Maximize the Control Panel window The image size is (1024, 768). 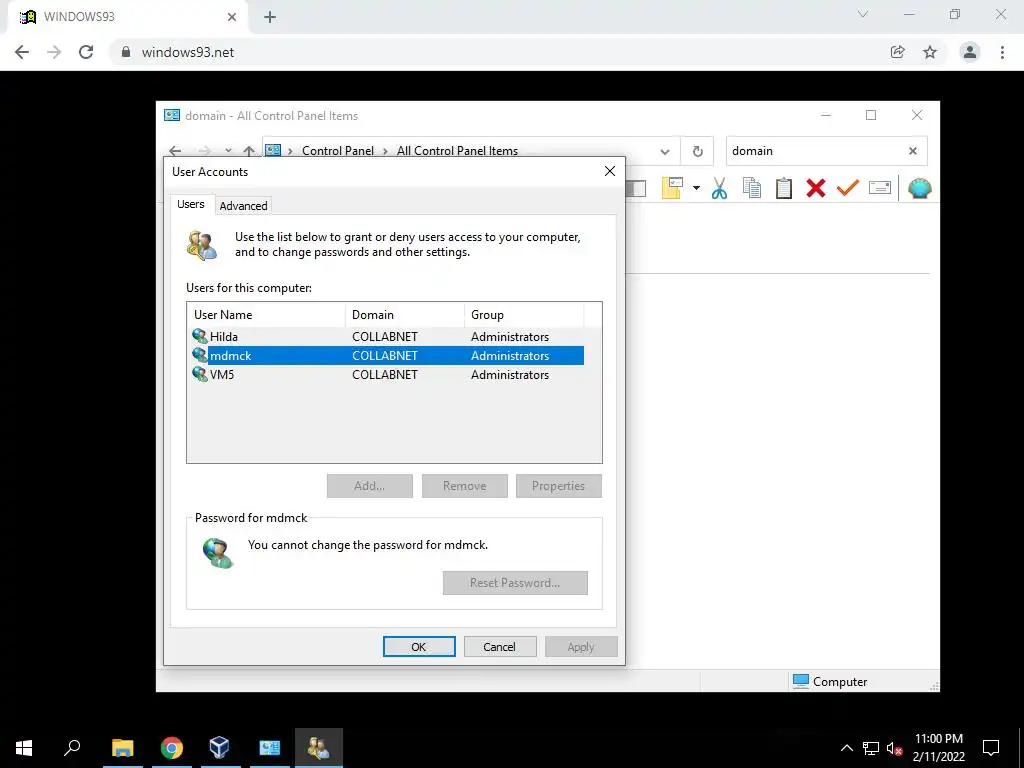coord(871,115)
